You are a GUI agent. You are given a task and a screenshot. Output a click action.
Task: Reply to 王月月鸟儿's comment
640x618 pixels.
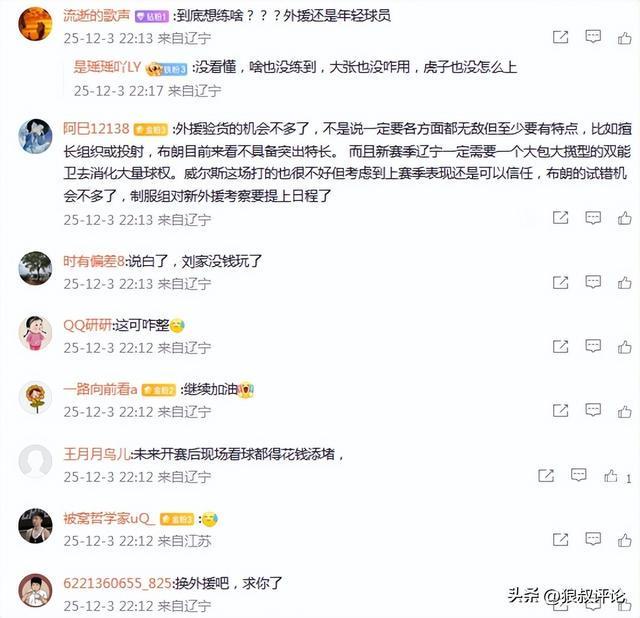(578, 475)
